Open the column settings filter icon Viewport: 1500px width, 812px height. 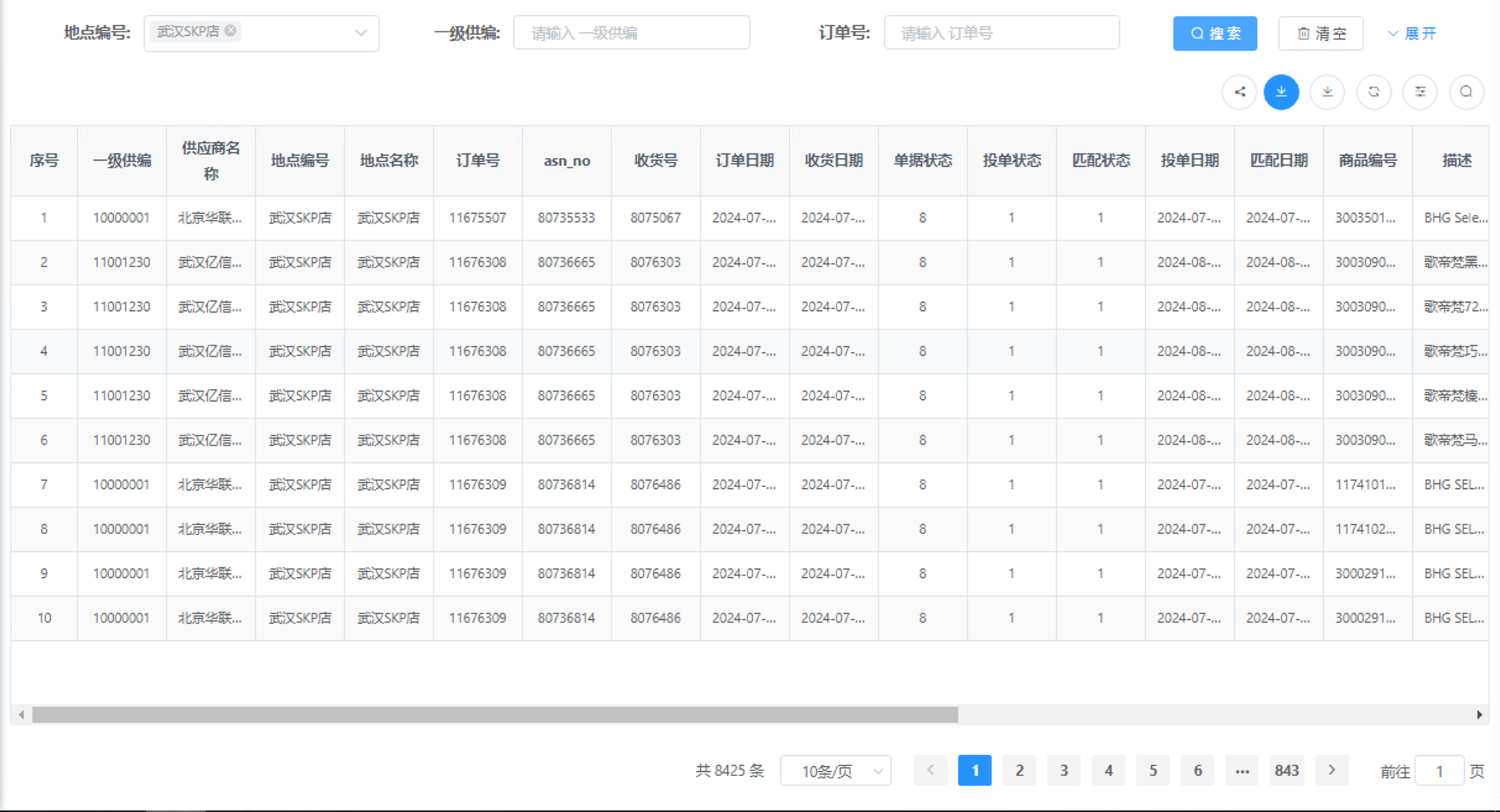(x=1420, y=91)
